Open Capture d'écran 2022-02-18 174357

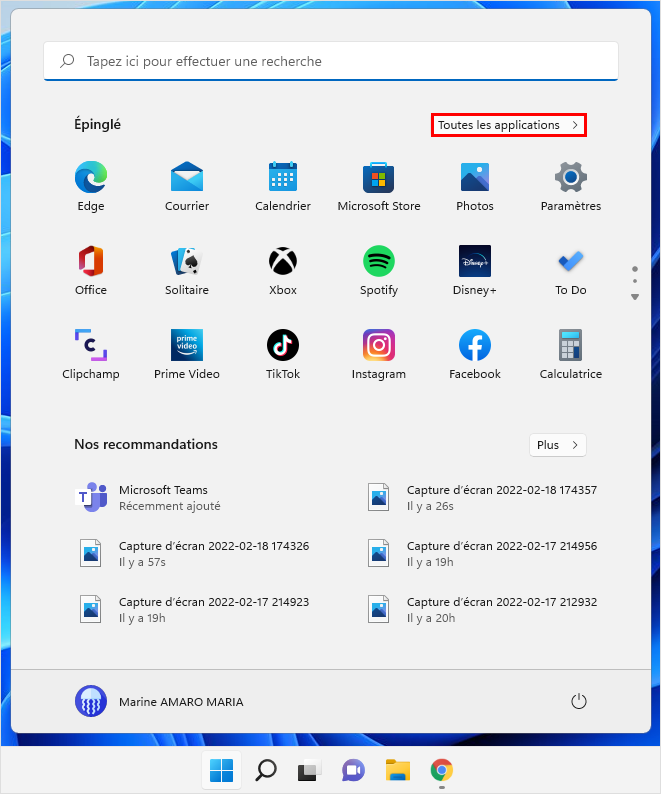click(482, 497)
